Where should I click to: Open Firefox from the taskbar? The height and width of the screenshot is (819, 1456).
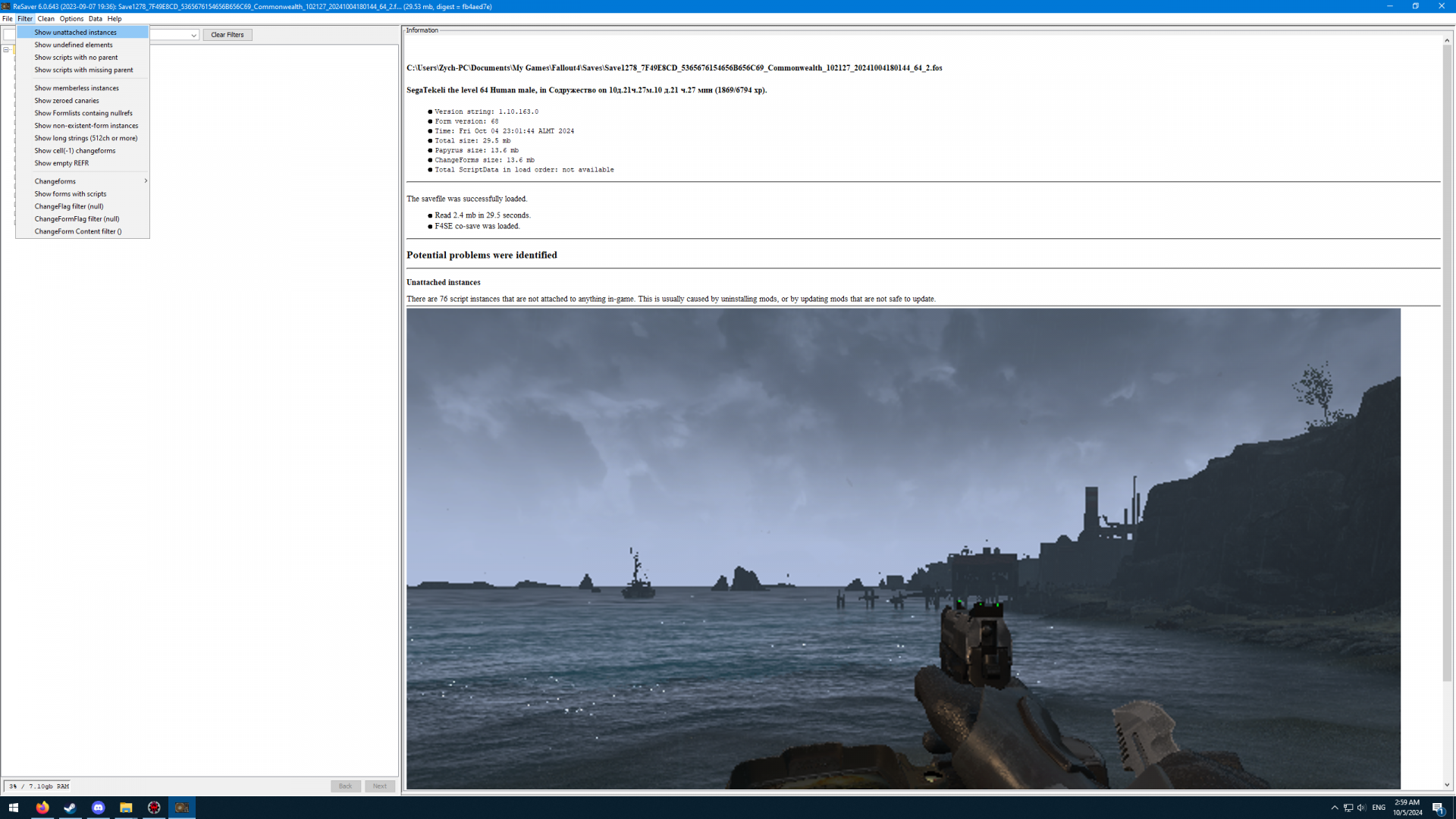42,808
